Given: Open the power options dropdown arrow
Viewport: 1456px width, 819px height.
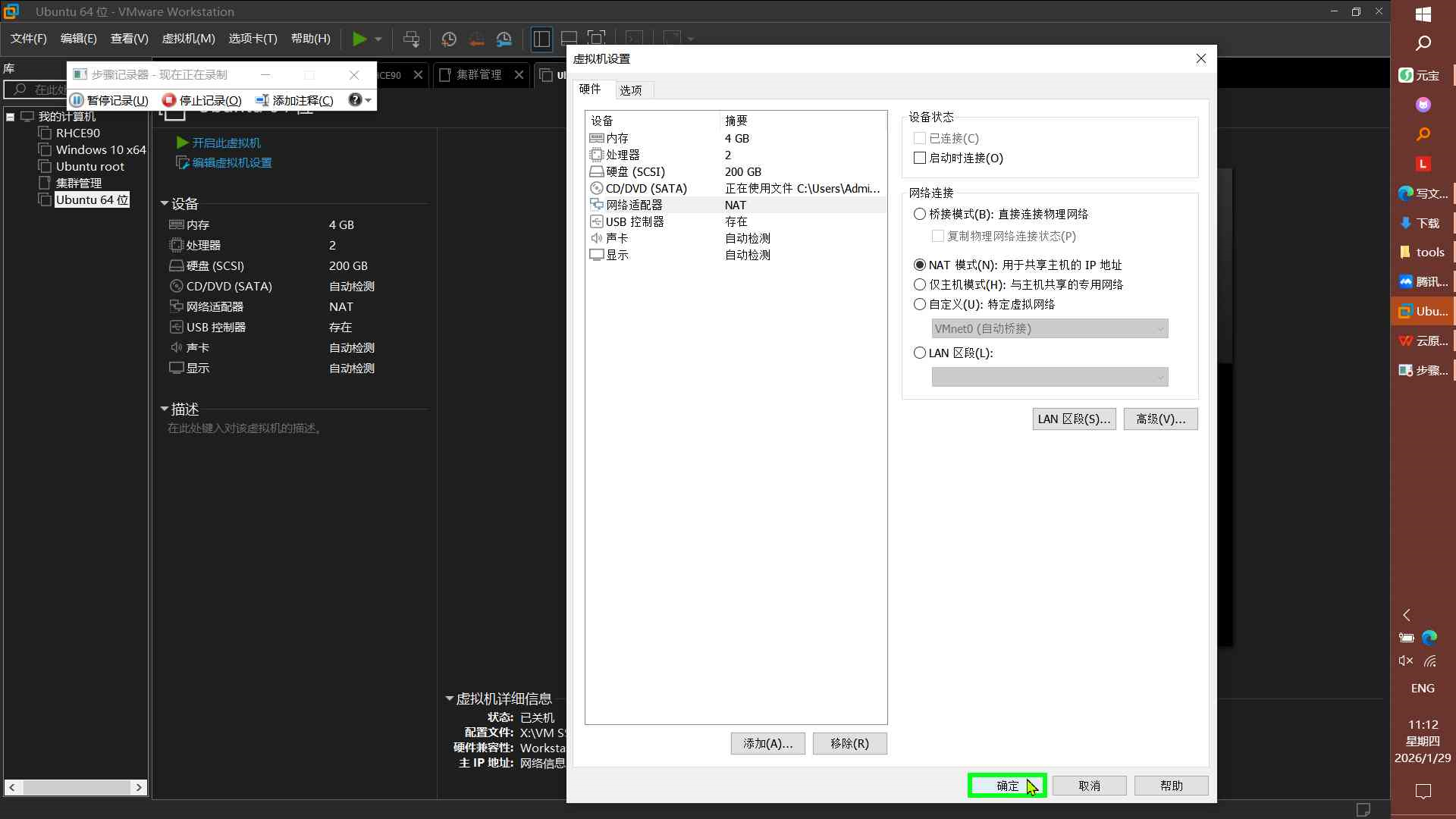Looking at the screenshot, I should 378,39.
